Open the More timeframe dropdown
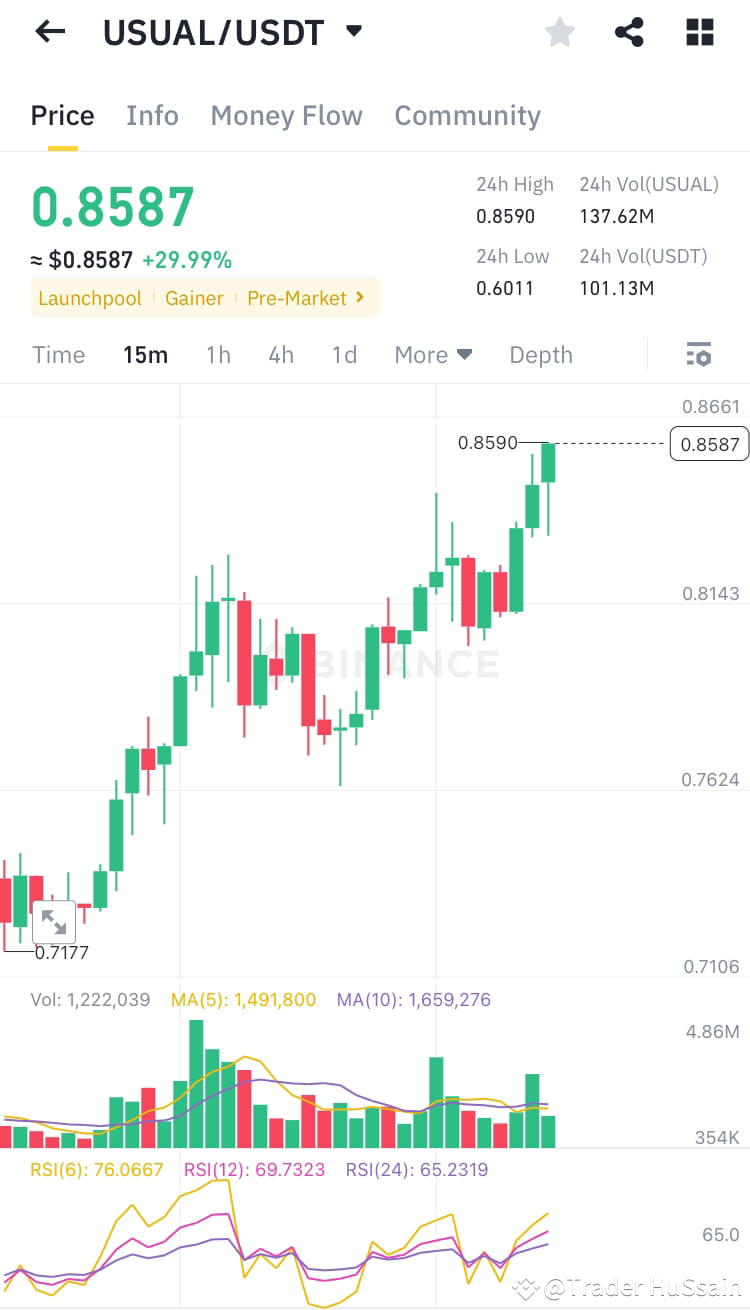This screenshot has width=750, height=1310. pos(432,354)
